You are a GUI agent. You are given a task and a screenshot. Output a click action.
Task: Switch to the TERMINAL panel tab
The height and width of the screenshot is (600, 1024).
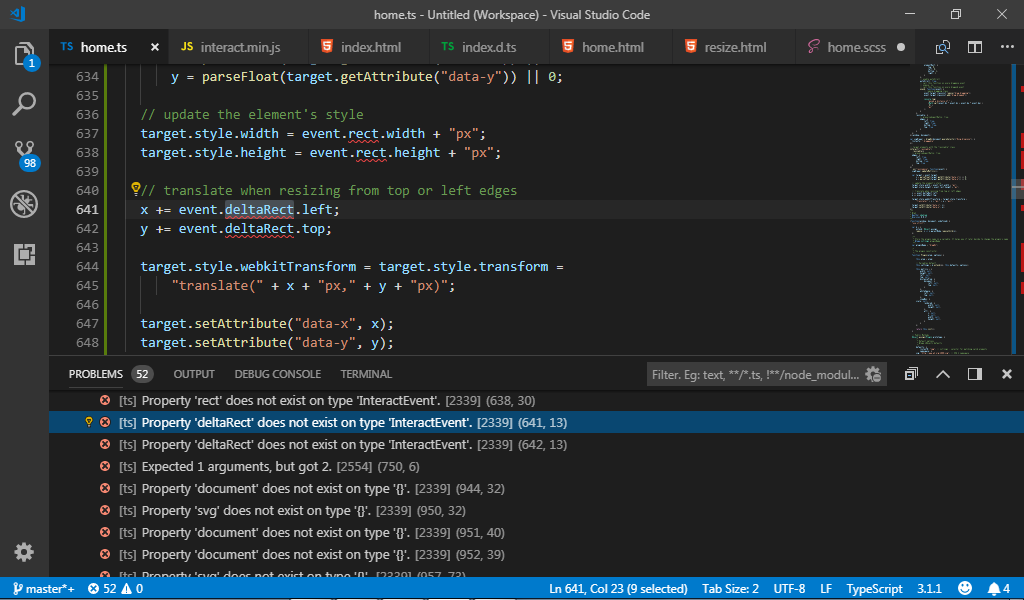pyautogui.click(x=365, y=374)
